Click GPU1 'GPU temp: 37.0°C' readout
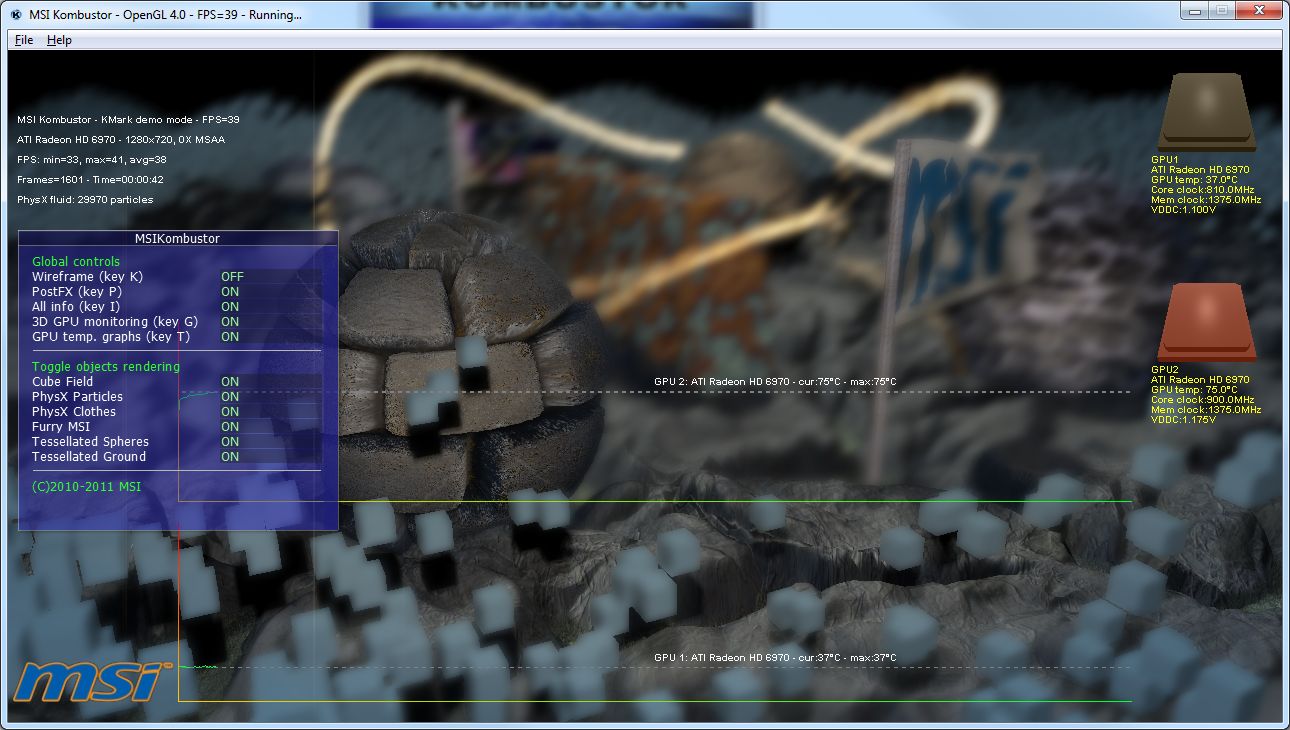Viewport: 1290px width, 730px height. pos(1194,180)
